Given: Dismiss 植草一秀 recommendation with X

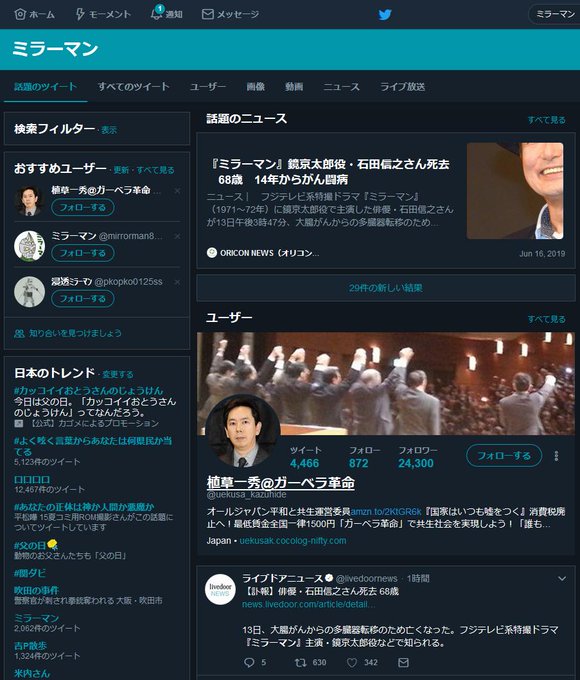Looking at the screenshot, I should coord(177,191).
